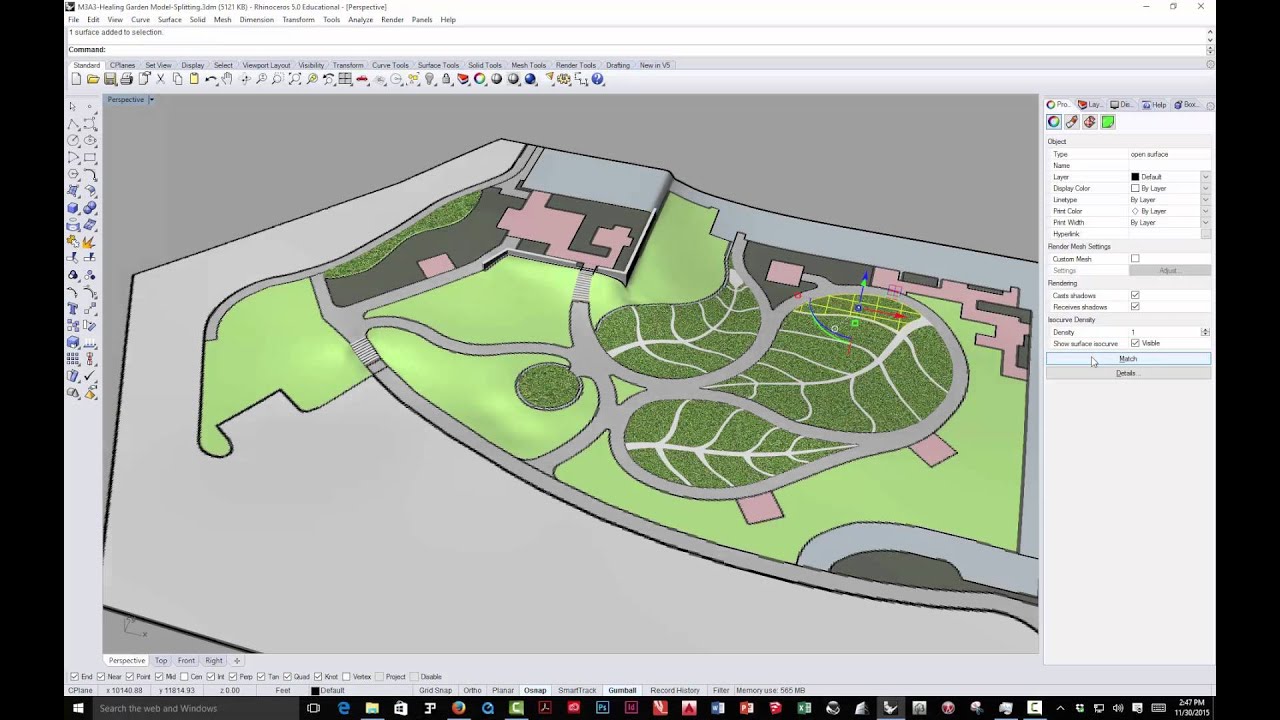1280x720 pixels.
Task: Enable the Vertex osnap checkbox
Action: tap(346, 677)
